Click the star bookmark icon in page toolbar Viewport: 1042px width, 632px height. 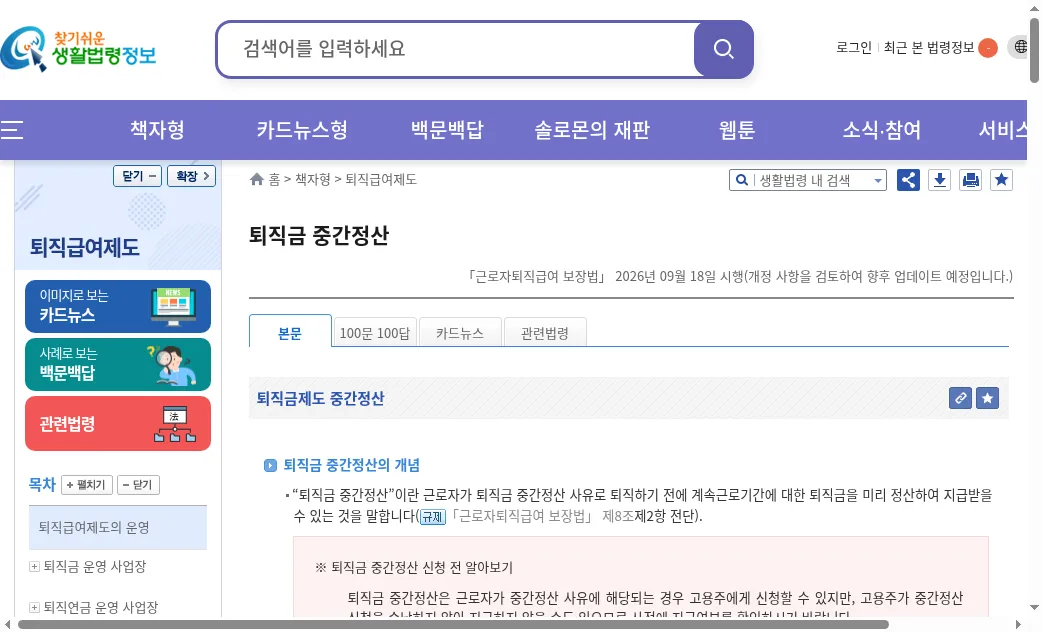click(x=1001, y=180)
